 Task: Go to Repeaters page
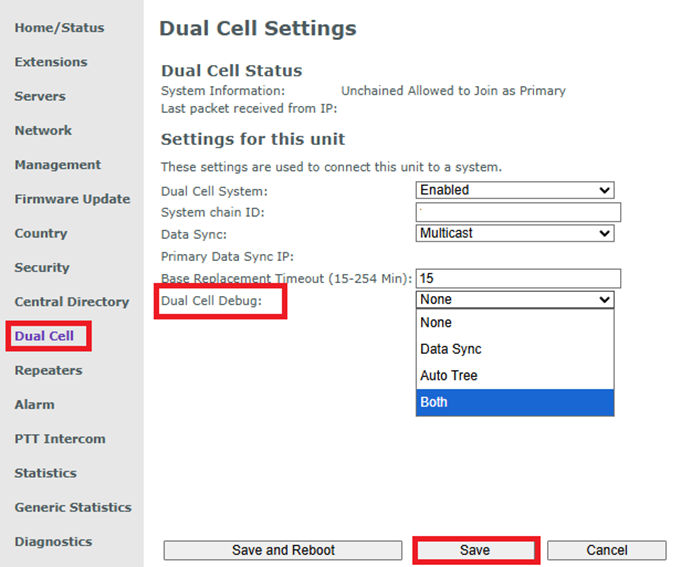(48, 370)
